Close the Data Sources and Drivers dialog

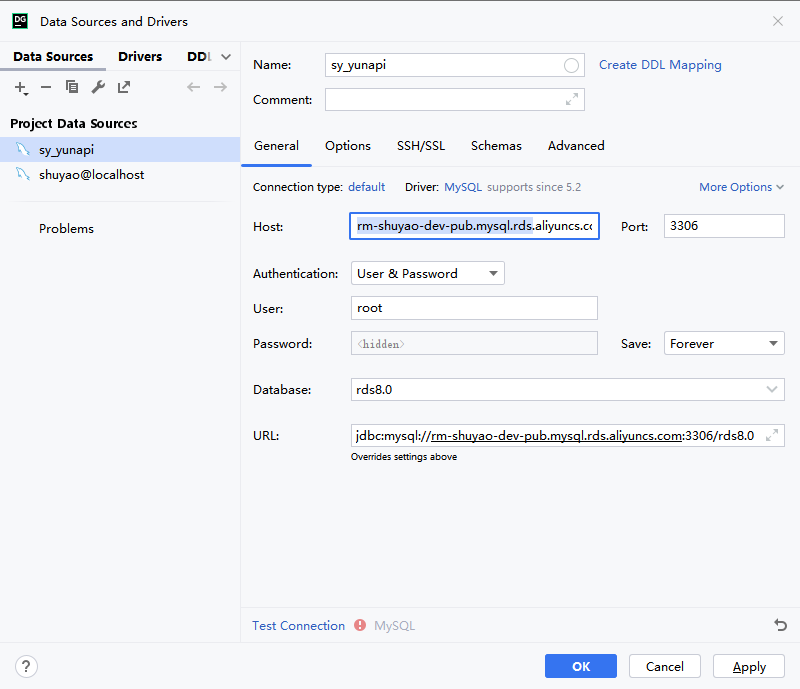778,21
